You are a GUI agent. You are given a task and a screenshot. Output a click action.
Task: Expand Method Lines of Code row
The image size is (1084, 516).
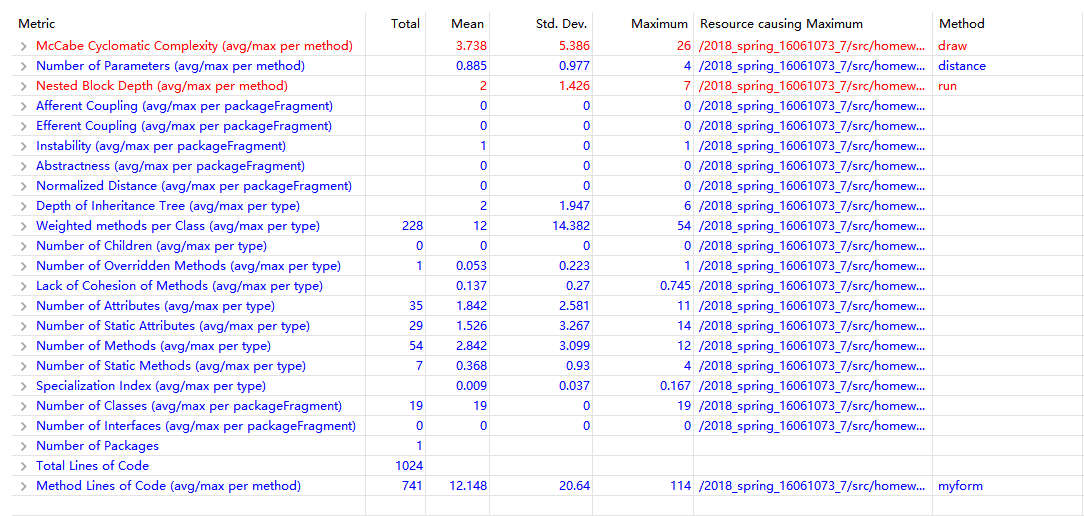pyautogui.click(x=24, y=486)
